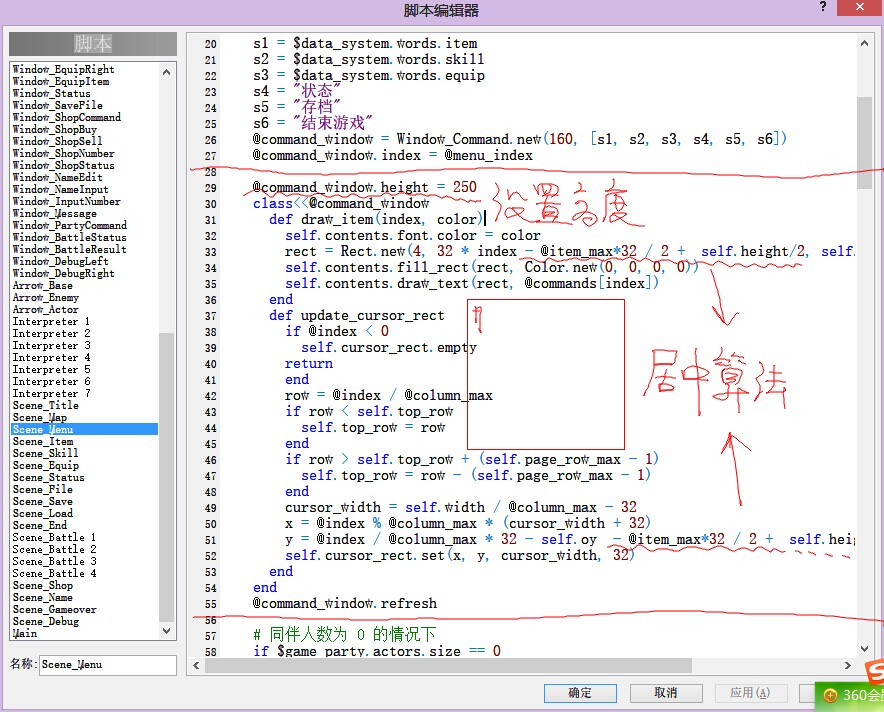Viewport: 884px width, 712px height.
Task: Select Arrow_Actor script
Action: (46, 309)
